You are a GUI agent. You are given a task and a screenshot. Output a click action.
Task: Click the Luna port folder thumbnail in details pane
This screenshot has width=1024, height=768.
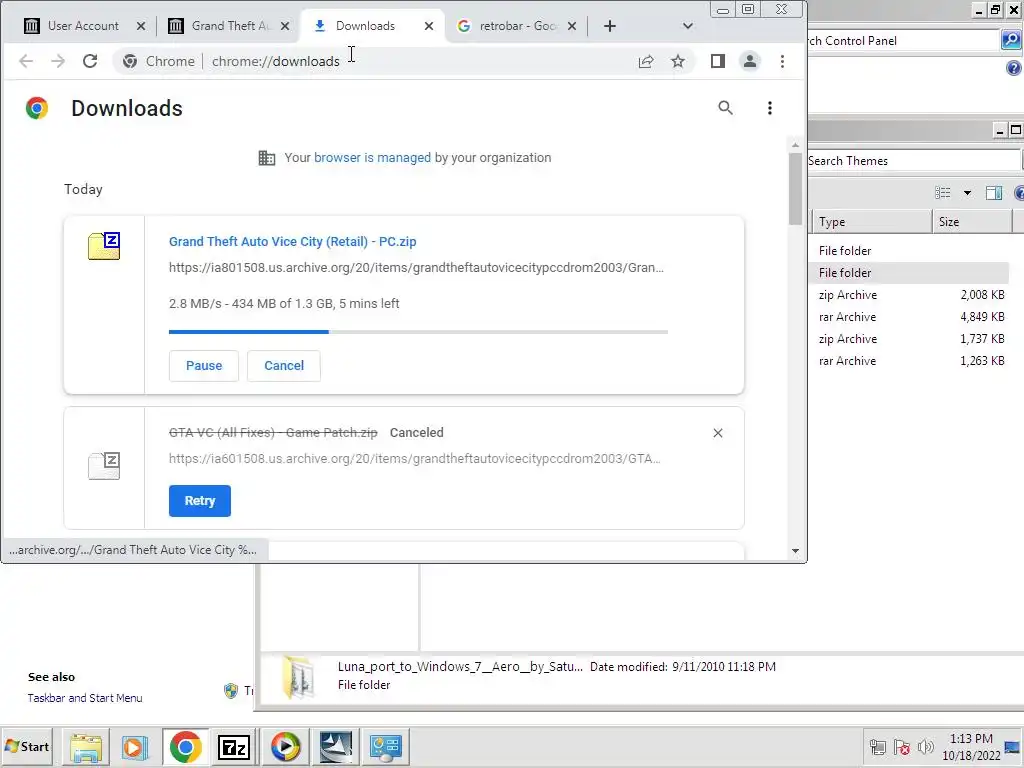(x=298, y=677)
